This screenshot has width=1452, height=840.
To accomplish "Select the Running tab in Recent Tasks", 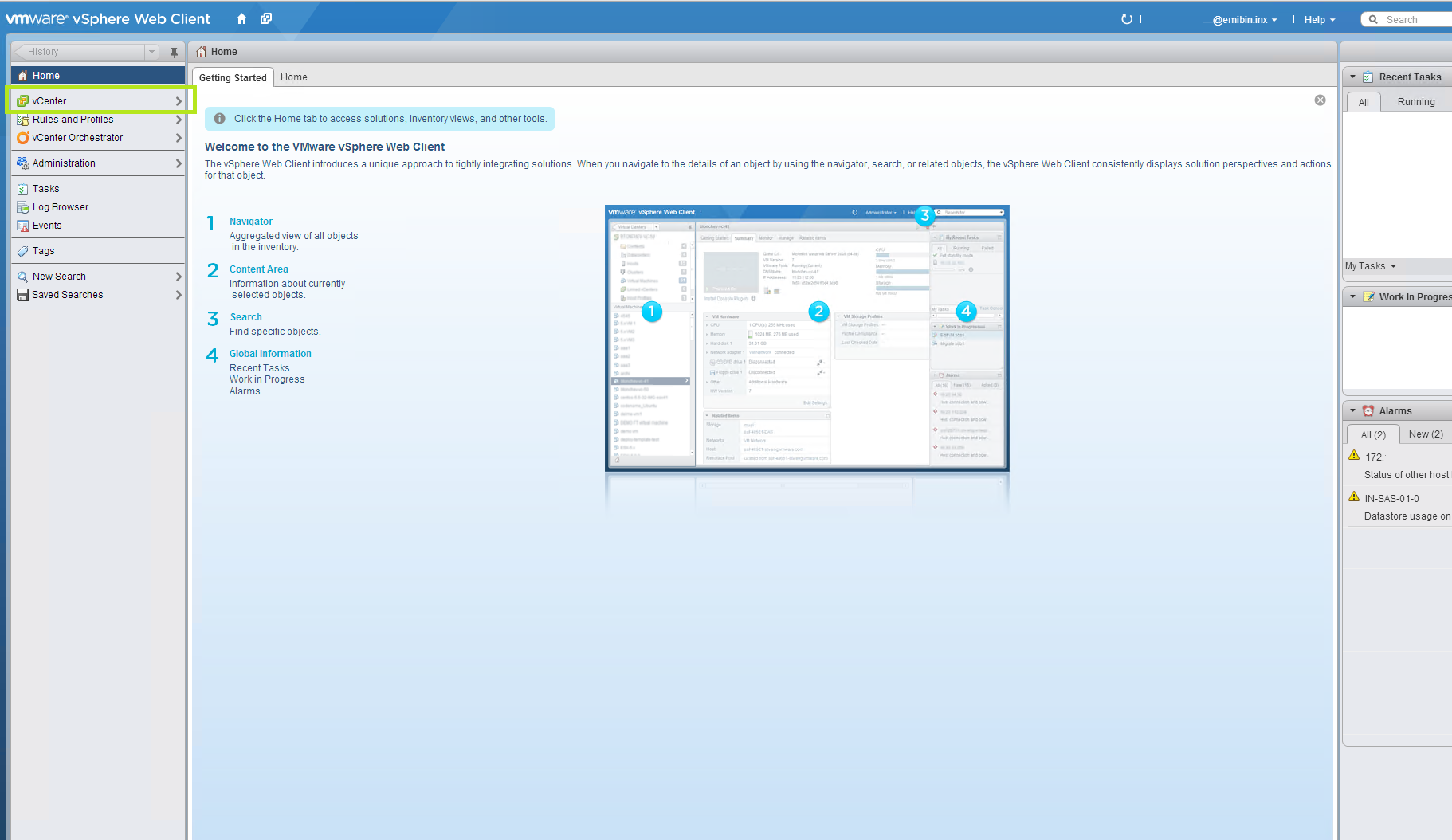I will click(x=1416, y=102).
